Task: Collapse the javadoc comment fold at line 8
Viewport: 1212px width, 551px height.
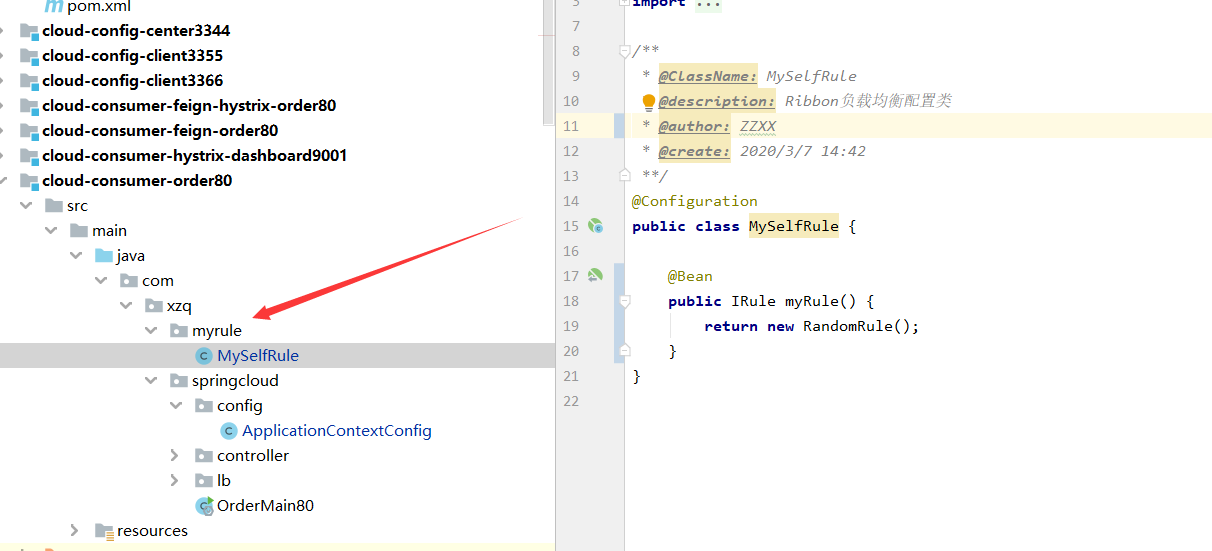Action: (x=624, y=51)
